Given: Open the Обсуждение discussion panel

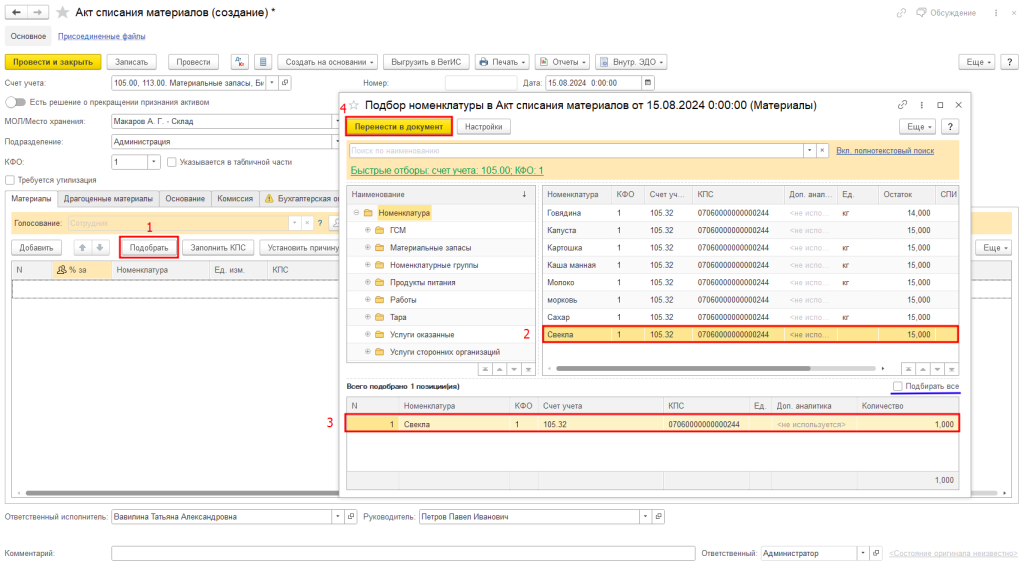Looking at the screenshot, I should pos(919,12).
